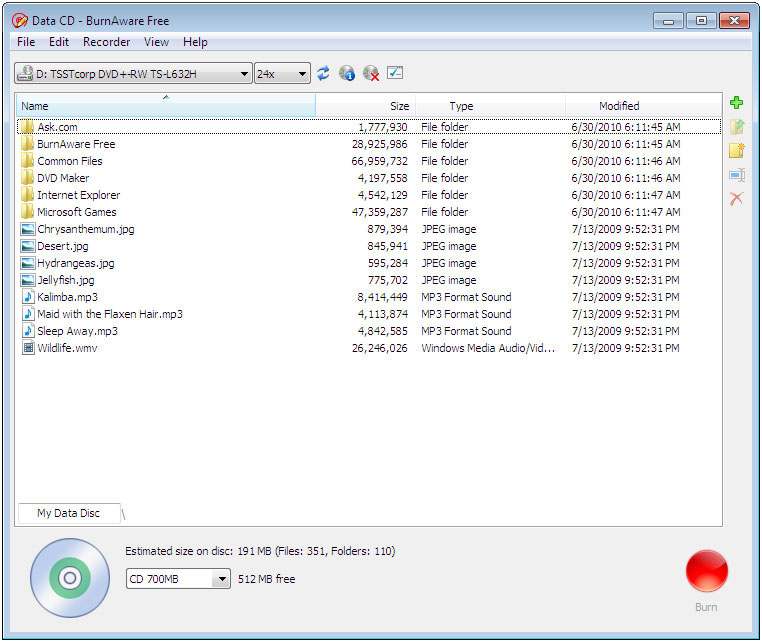762x642 pixels.
Task: Create a new folder with the sidebar icon
Action: click(736, 151)
